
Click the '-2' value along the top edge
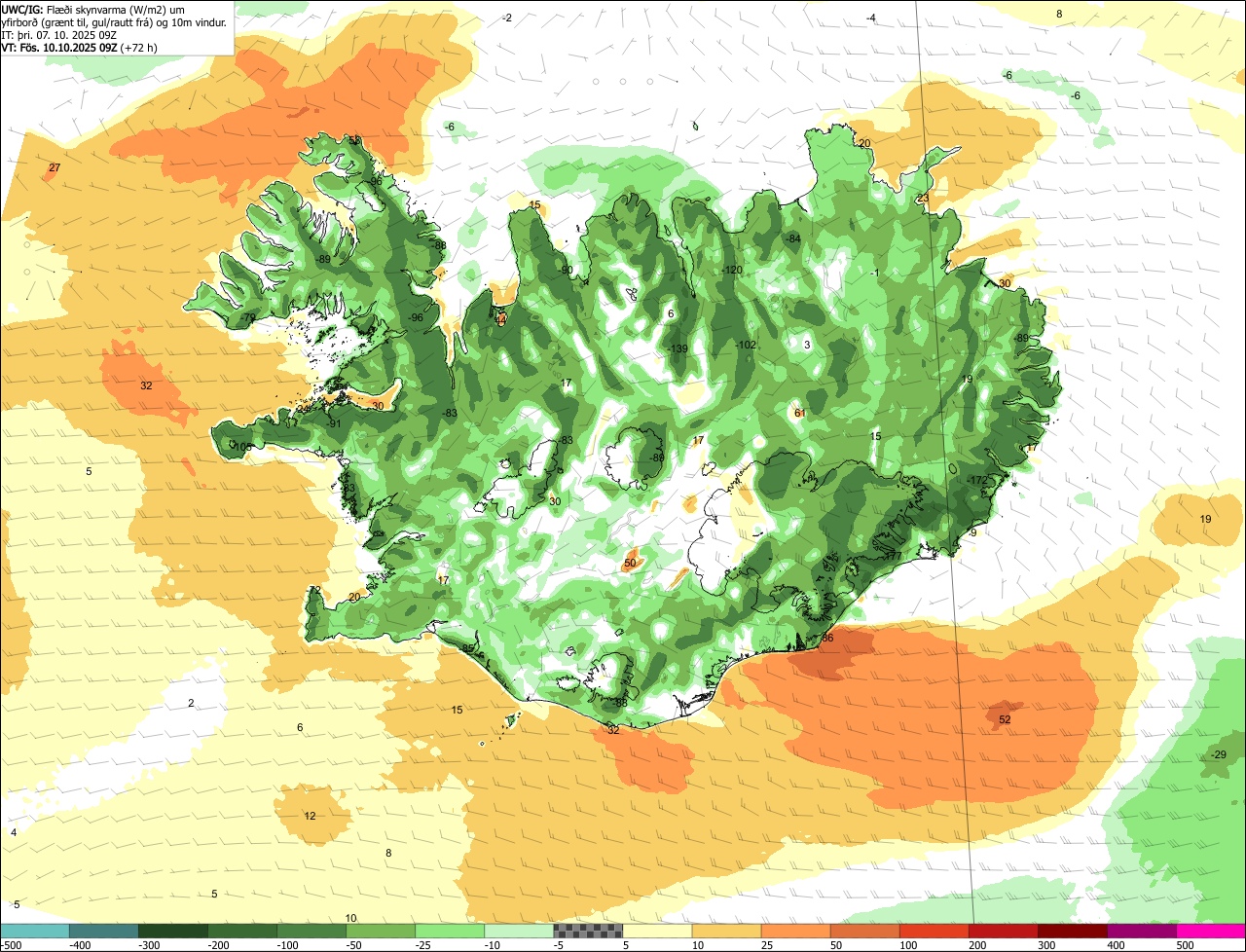507,18
